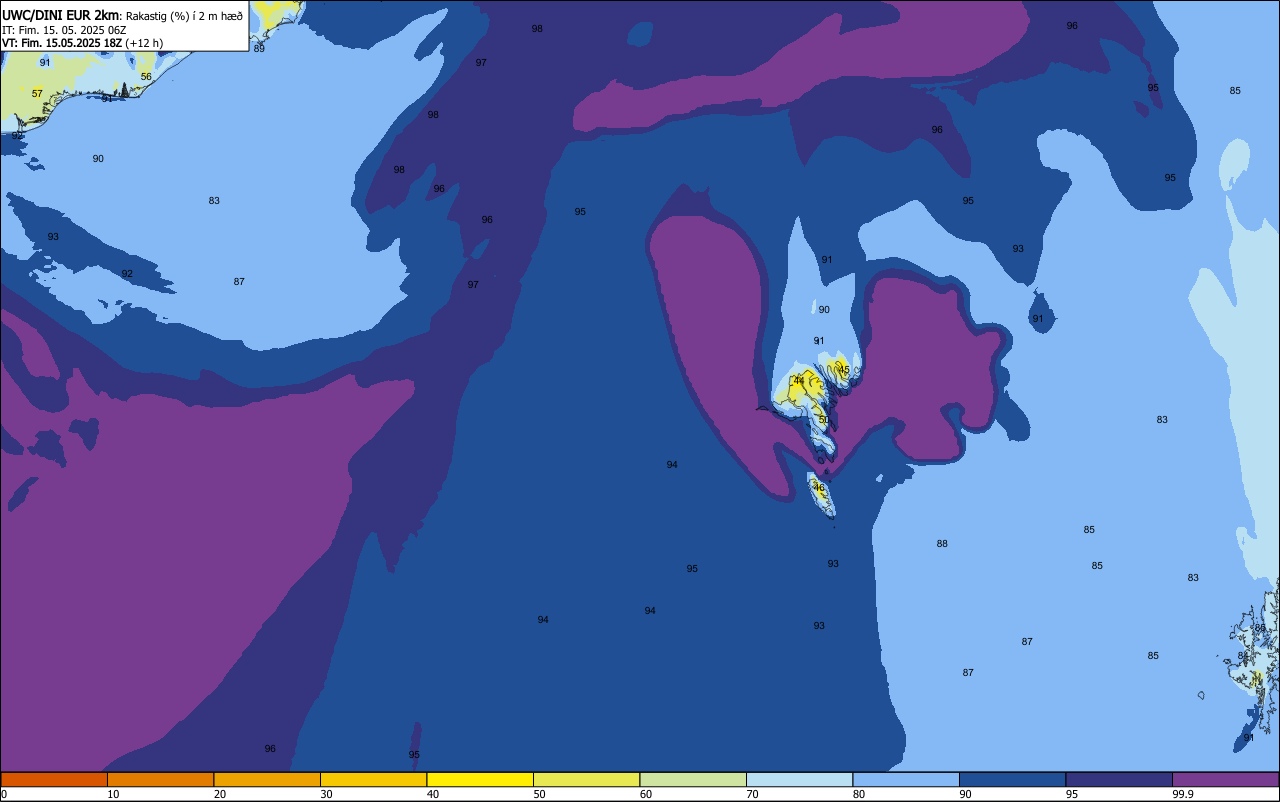Click the 95–99.9 navy legend swatch
Image resolution: width=1280 pixels, height=802 pixels.
(1119, 779)
